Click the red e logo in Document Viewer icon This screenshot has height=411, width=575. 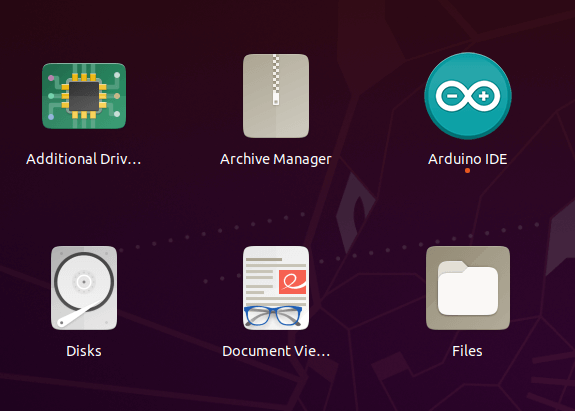(x=292, y=282)
